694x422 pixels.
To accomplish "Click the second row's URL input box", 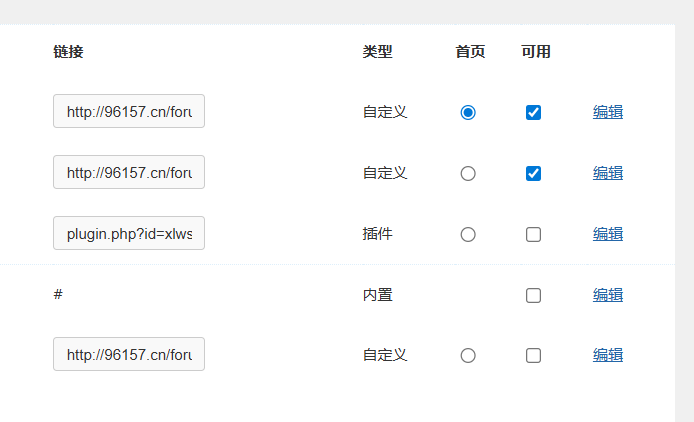I will 129,173.
